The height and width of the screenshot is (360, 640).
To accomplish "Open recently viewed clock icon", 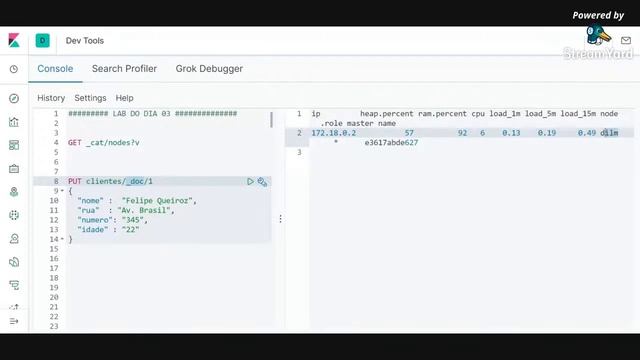I will coord(14,69).
